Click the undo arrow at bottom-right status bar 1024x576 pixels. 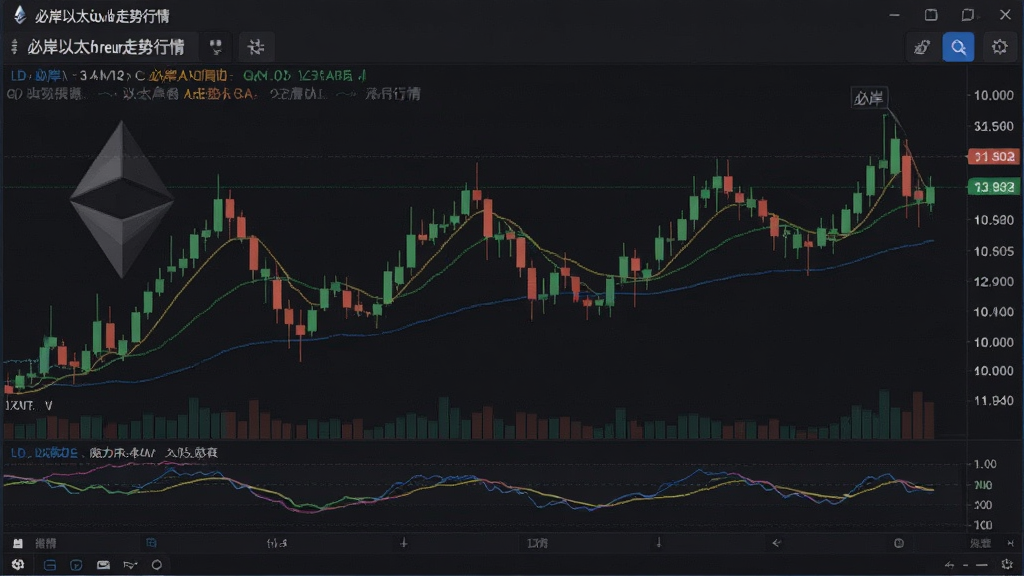click(950, 565)
